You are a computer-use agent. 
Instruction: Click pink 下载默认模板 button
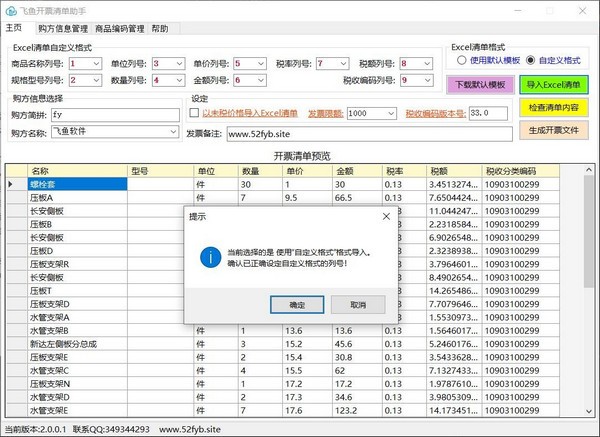(x=482, y=85)
